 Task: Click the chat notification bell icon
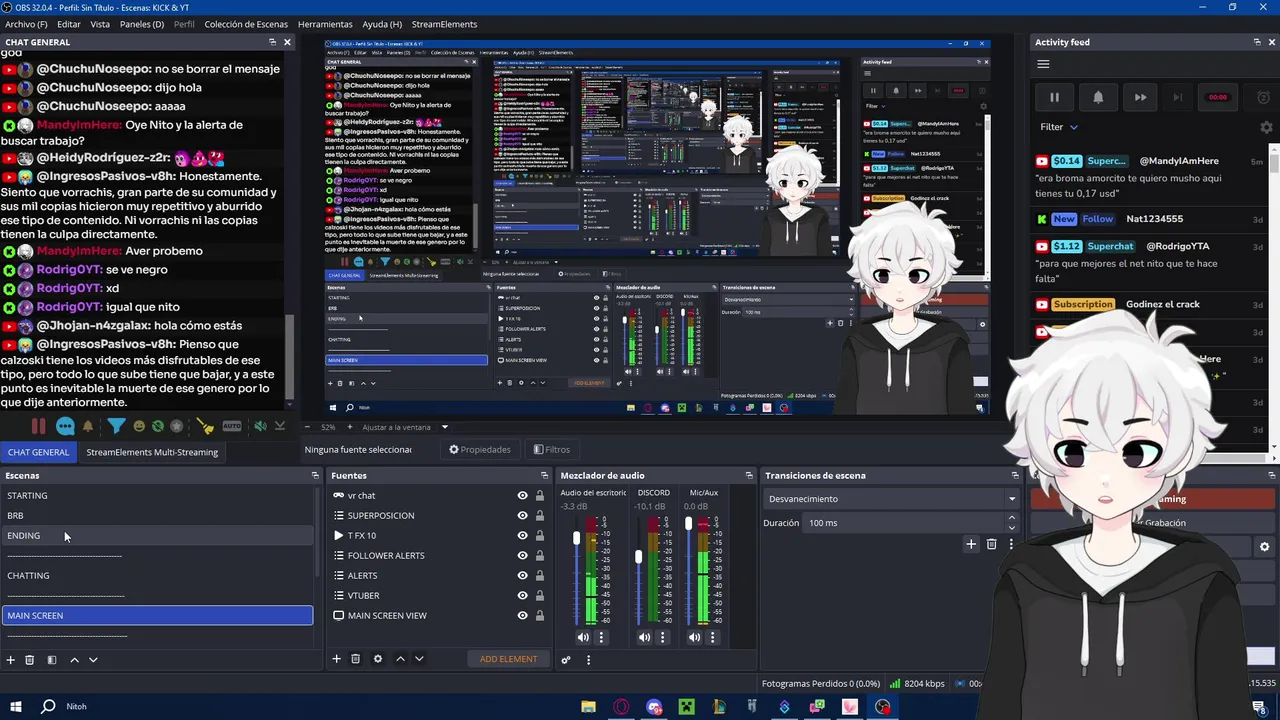coord(88,426)
